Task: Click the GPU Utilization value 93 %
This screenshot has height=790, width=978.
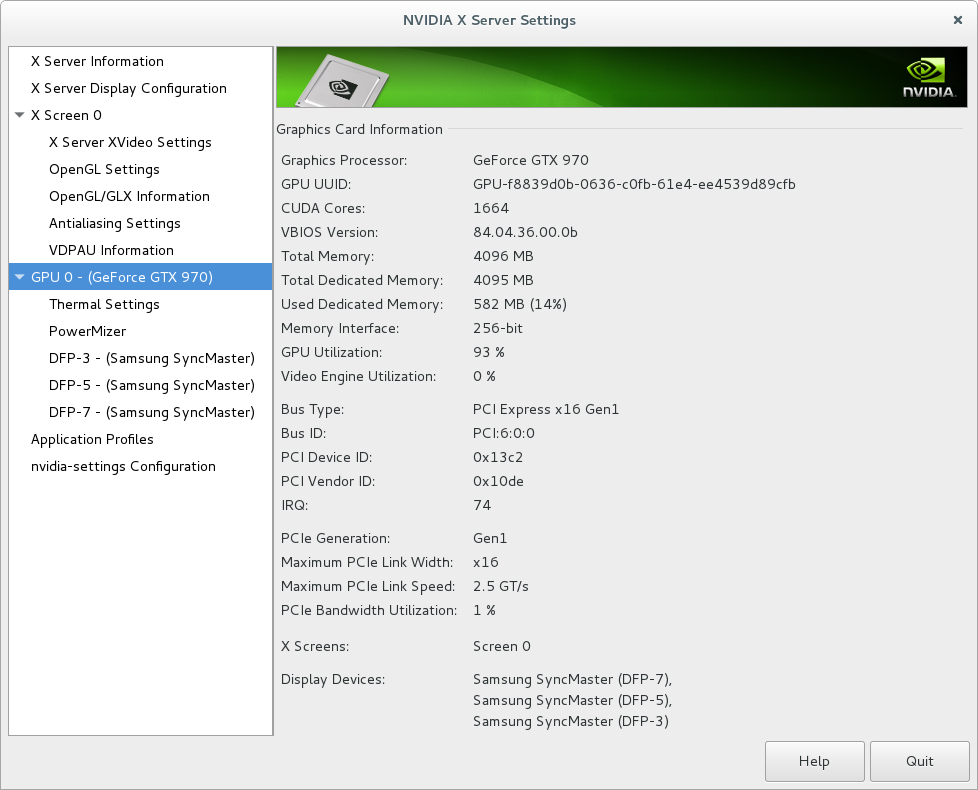Action: pyautogui.click(x=489, y=352)
